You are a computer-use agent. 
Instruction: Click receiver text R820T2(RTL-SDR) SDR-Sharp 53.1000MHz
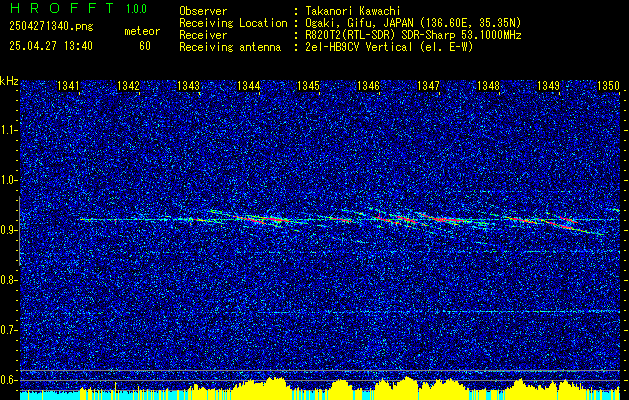click(x=413, y=35)
